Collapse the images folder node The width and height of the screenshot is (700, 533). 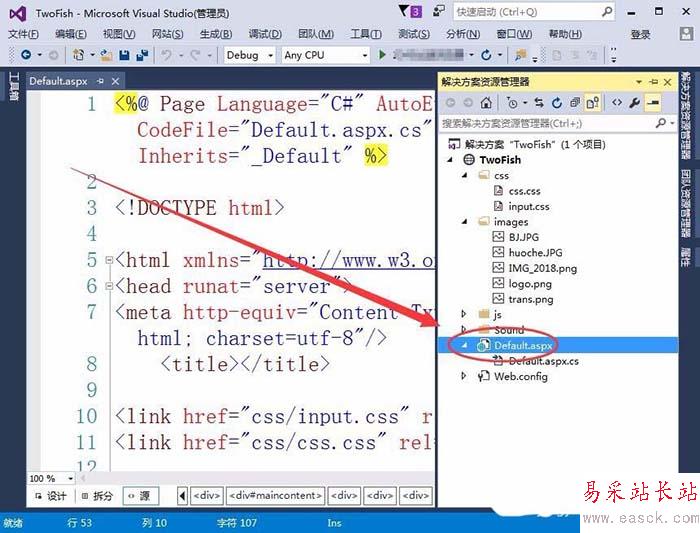coord(464,221)
